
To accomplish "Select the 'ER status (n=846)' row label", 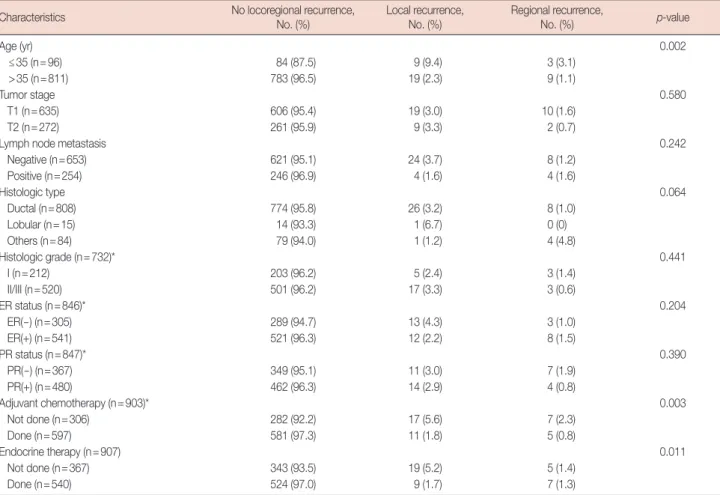I will (43, 306).
